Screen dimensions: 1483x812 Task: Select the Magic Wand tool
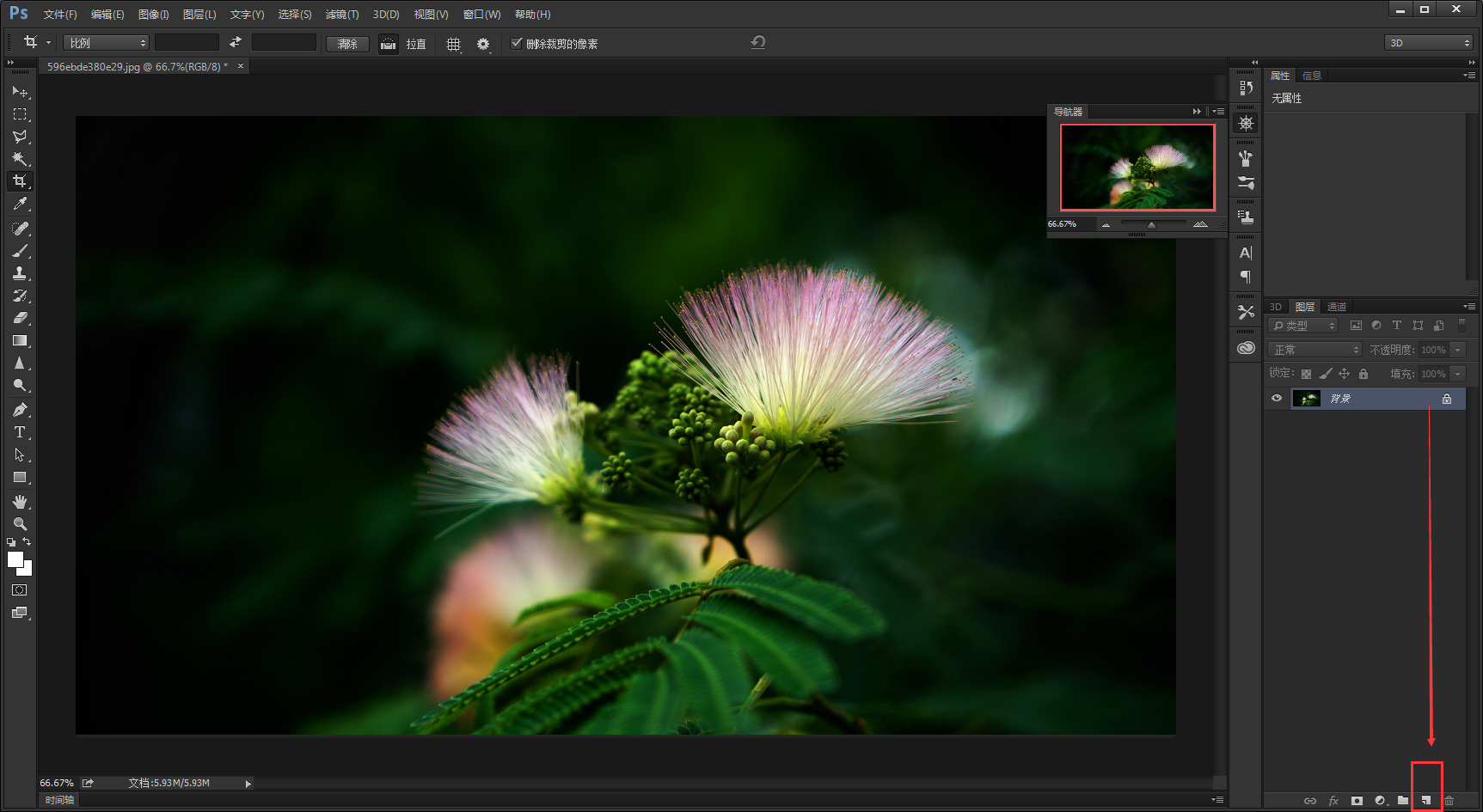click(20, 159)
